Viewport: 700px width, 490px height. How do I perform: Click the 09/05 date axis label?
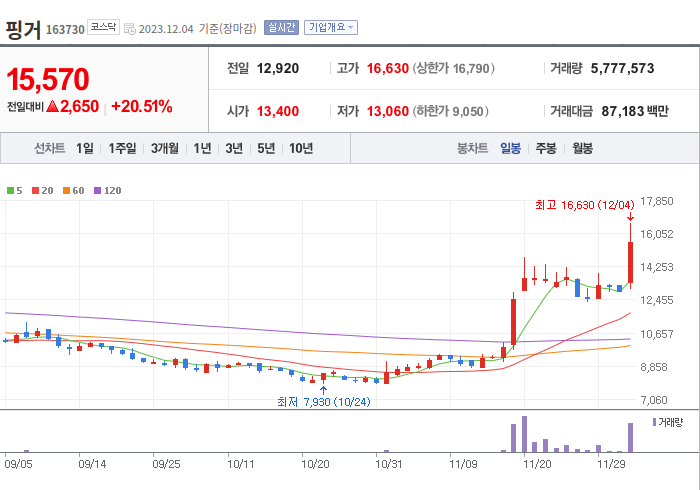tap(18, 464)
